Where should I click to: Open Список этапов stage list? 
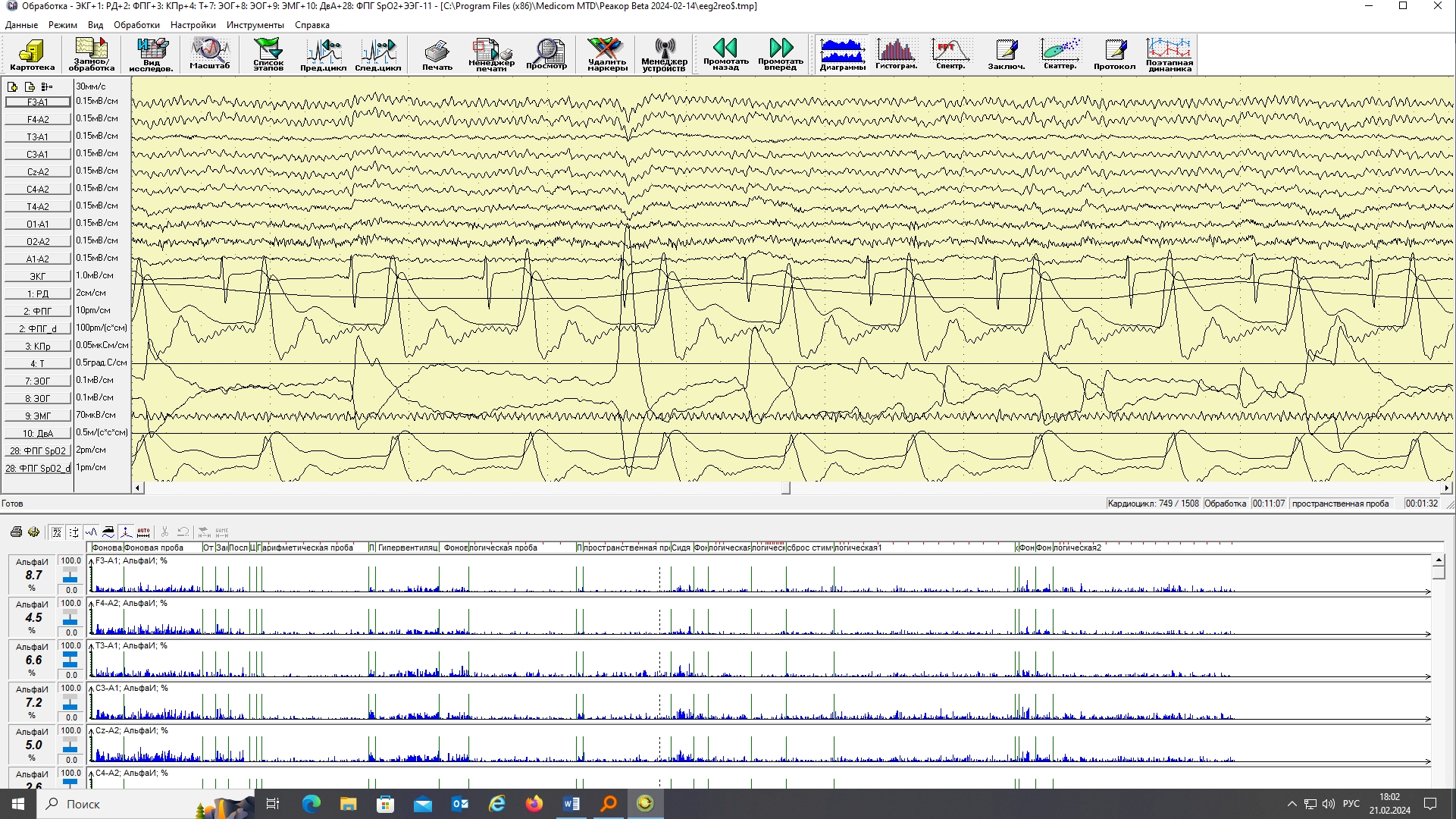[268, 55]
